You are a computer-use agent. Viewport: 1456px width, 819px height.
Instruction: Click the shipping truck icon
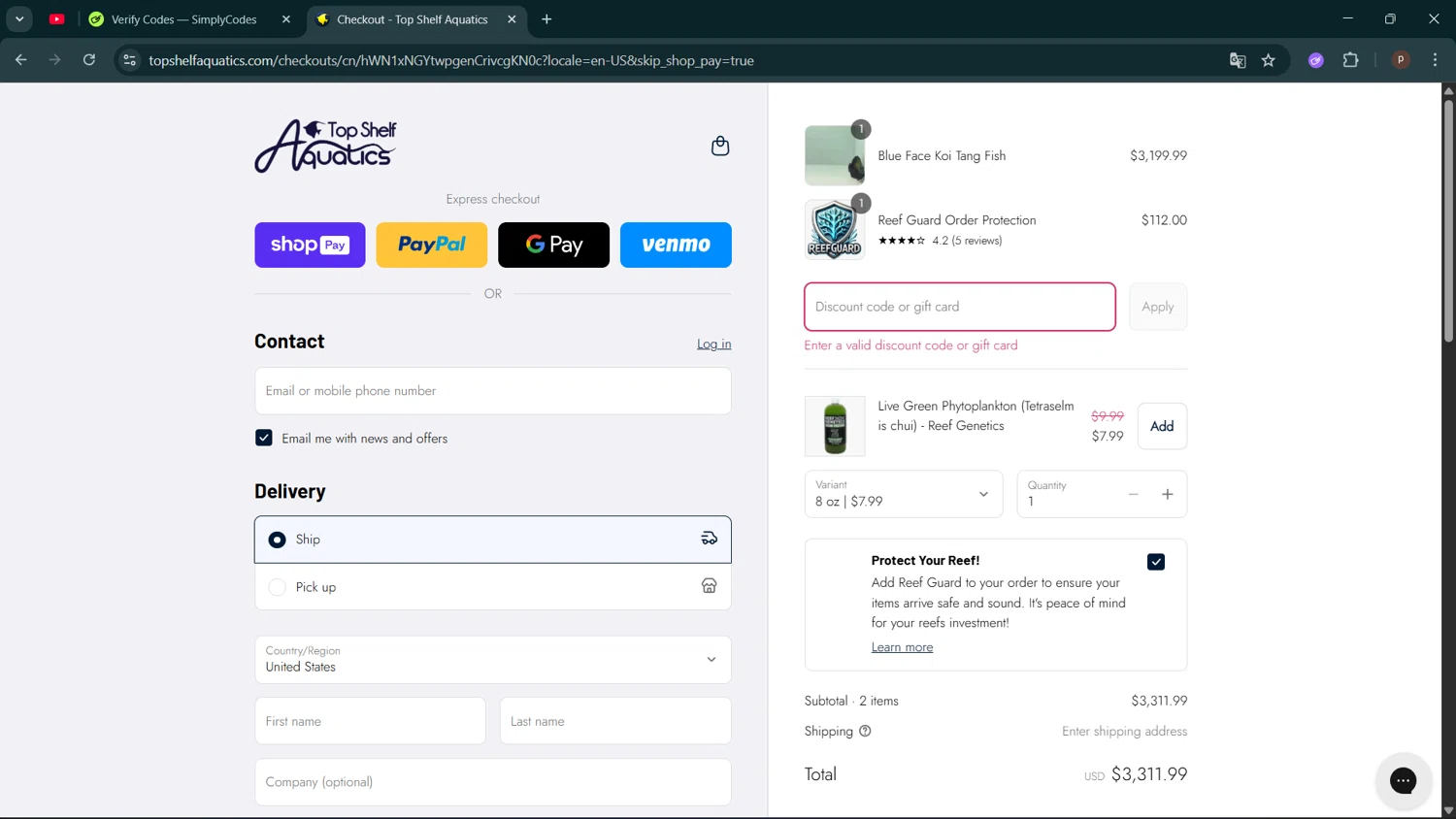710,539
